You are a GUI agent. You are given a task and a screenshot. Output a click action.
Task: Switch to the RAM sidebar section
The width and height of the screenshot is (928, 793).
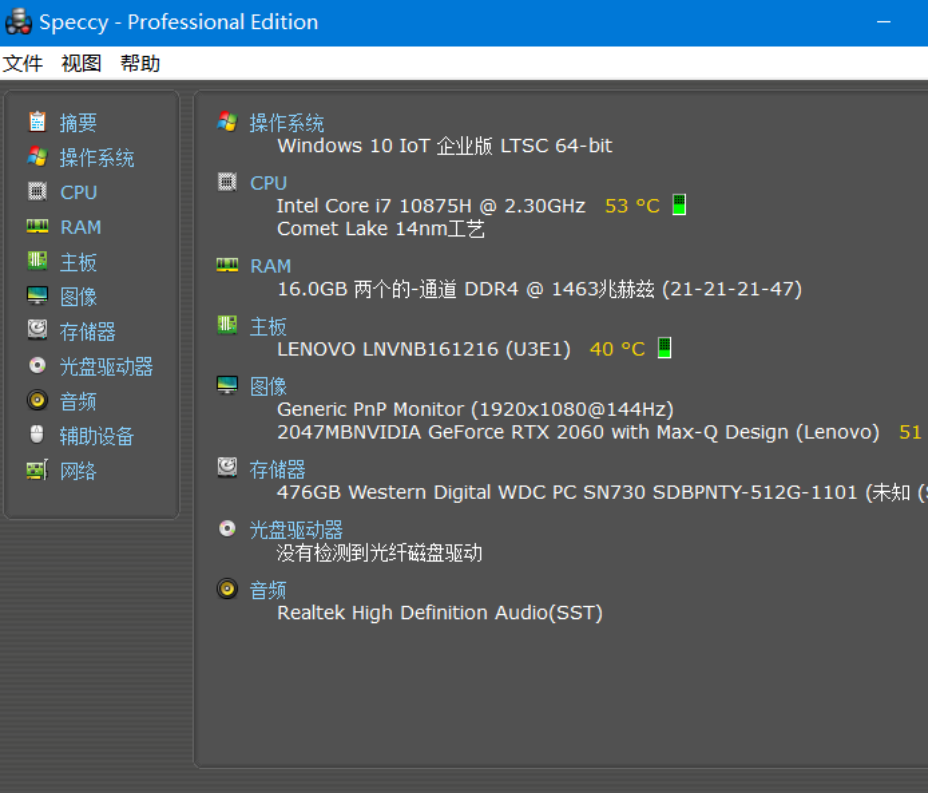click(81, 227)
